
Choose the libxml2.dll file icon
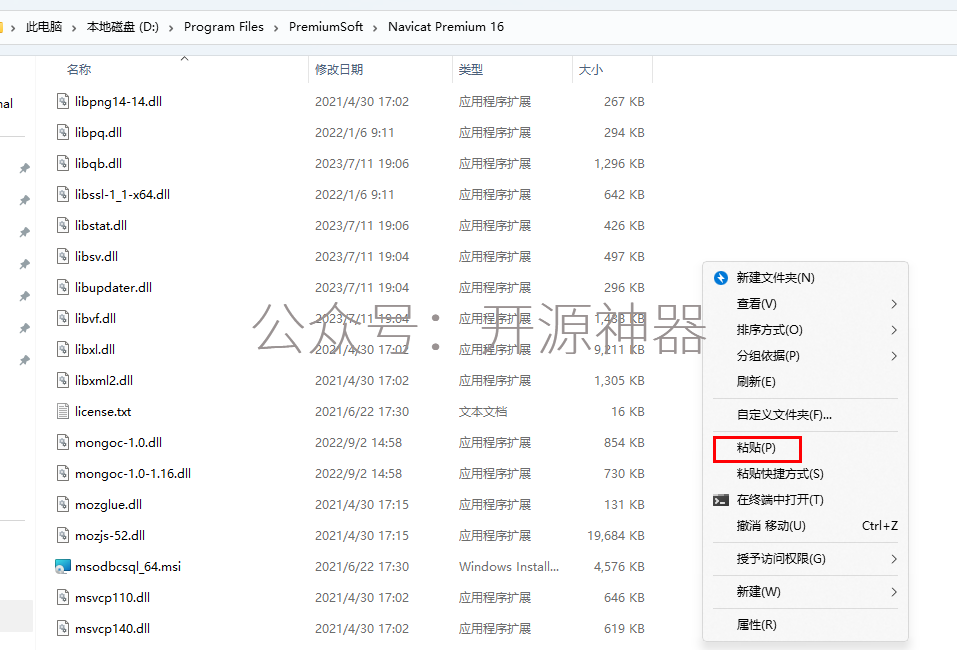(63, 380)
